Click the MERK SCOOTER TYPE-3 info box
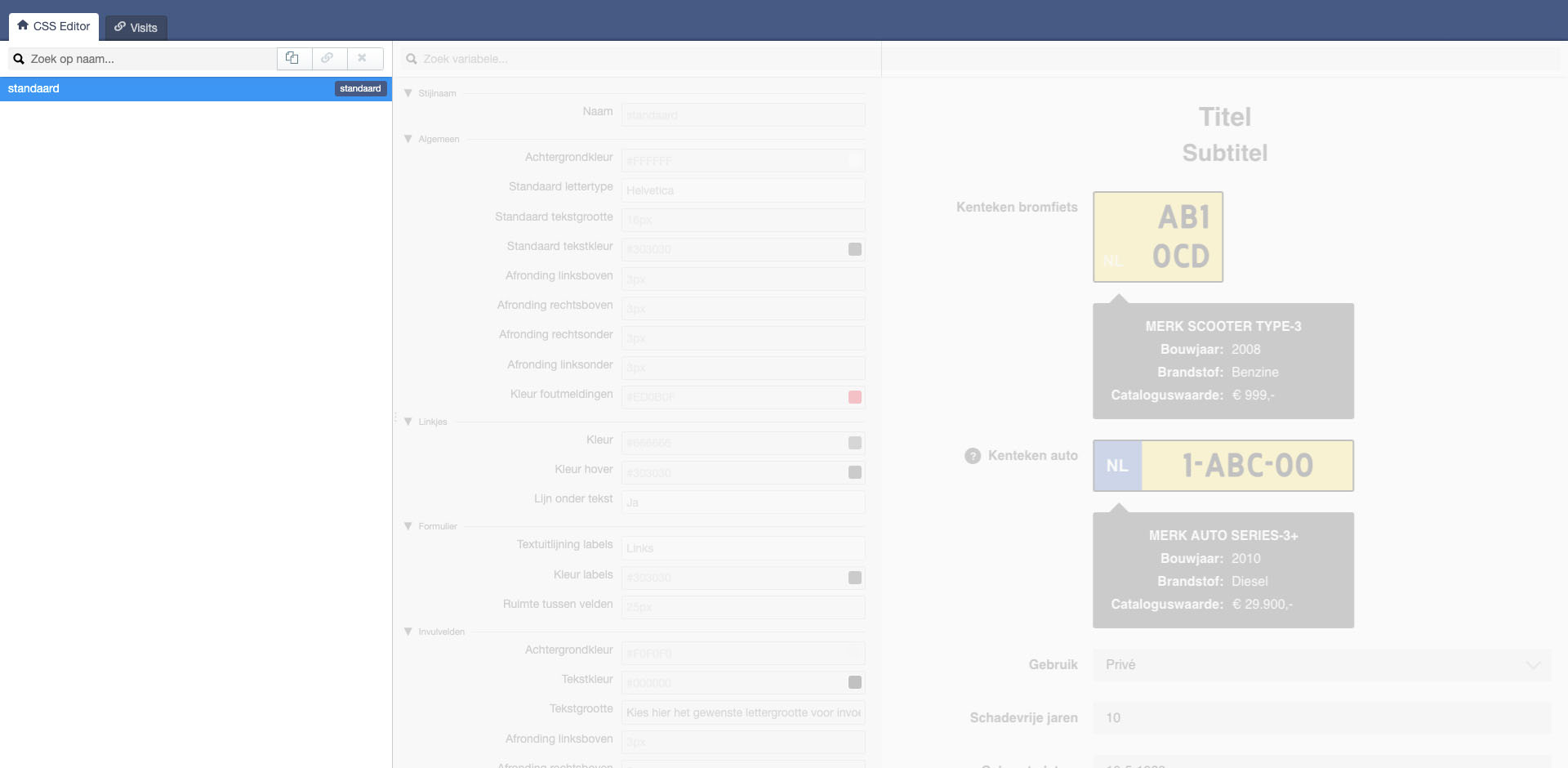Viewport: 1568px width, 768px height. [1223, 361]
